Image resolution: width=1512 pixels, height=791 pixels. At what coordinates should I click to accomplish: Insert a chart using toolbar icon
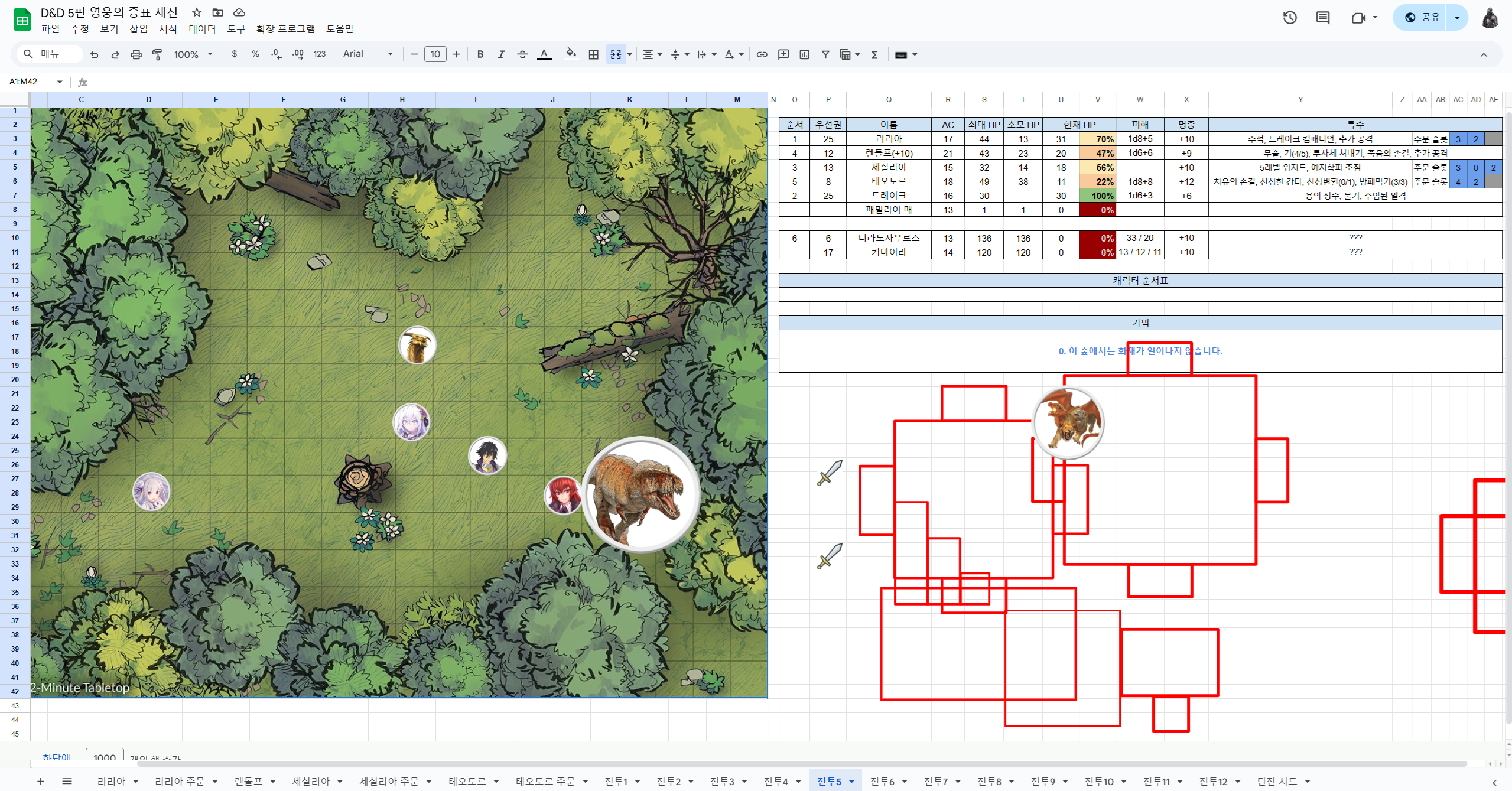(804, 54)
